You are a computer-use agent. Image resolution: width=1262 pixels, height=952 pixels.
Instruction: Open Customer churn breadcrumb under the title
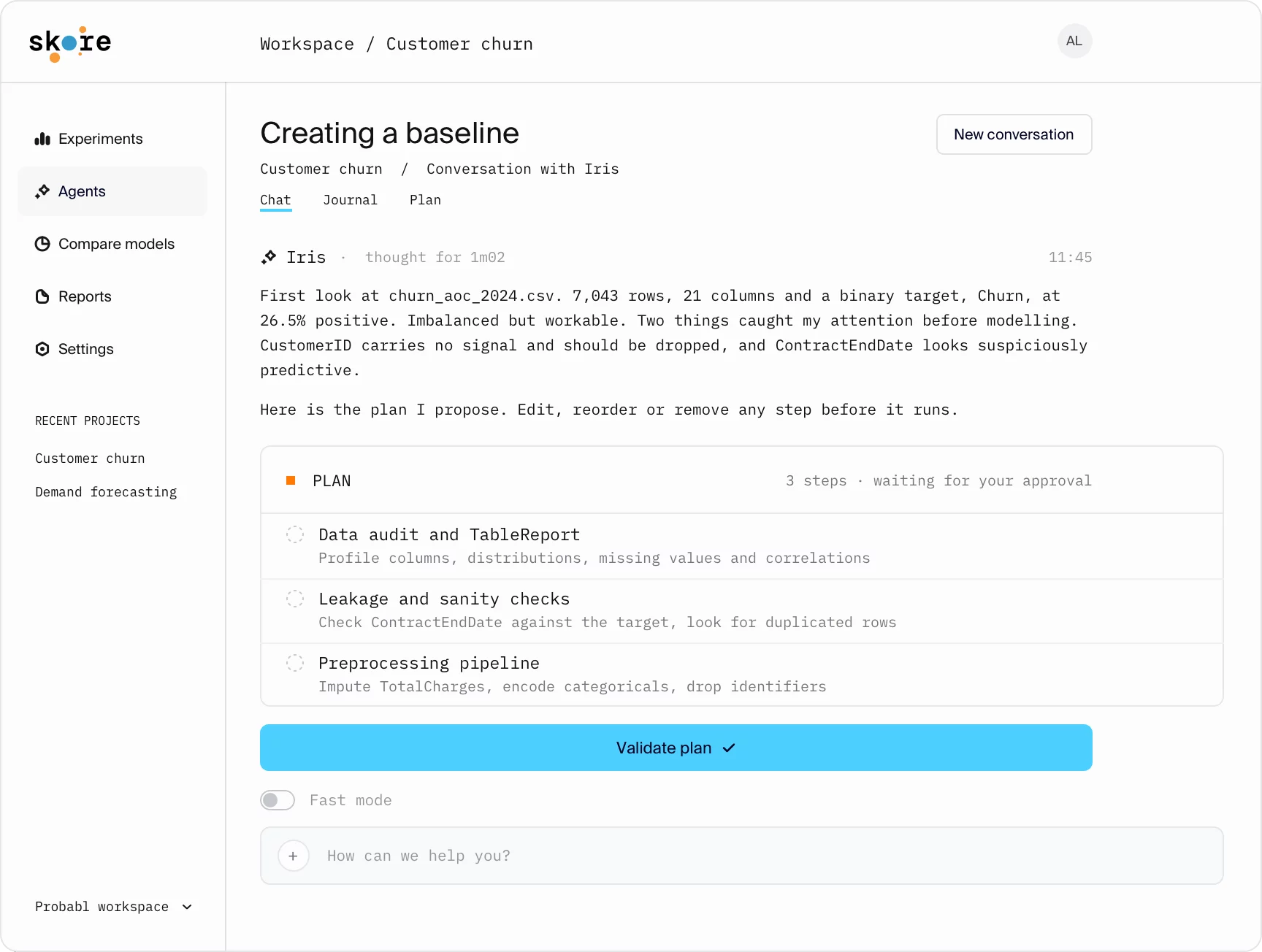[321, 169]
